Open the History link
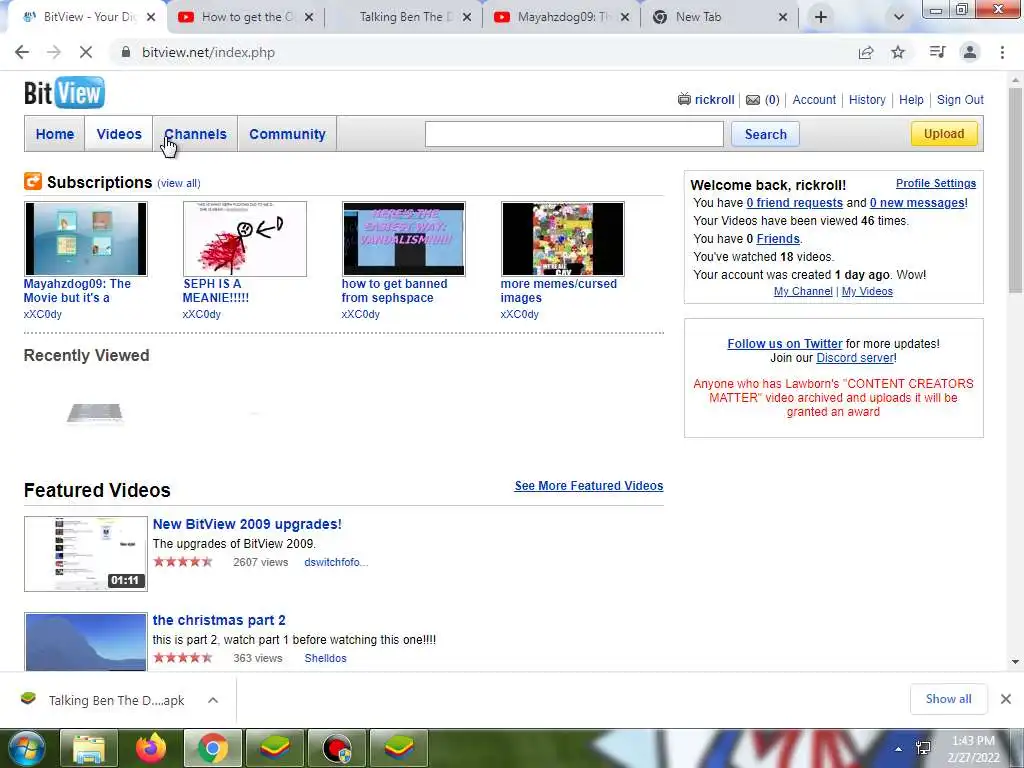The width and height of the screenshot is (1024, 768). pos(867,99)
